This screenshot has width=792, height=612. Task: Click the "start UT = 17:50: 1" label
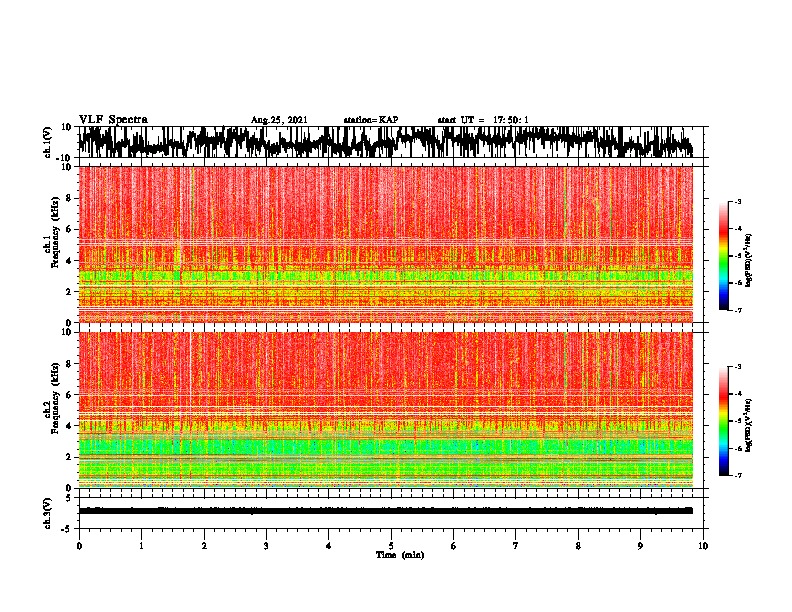tap(483, 120)
